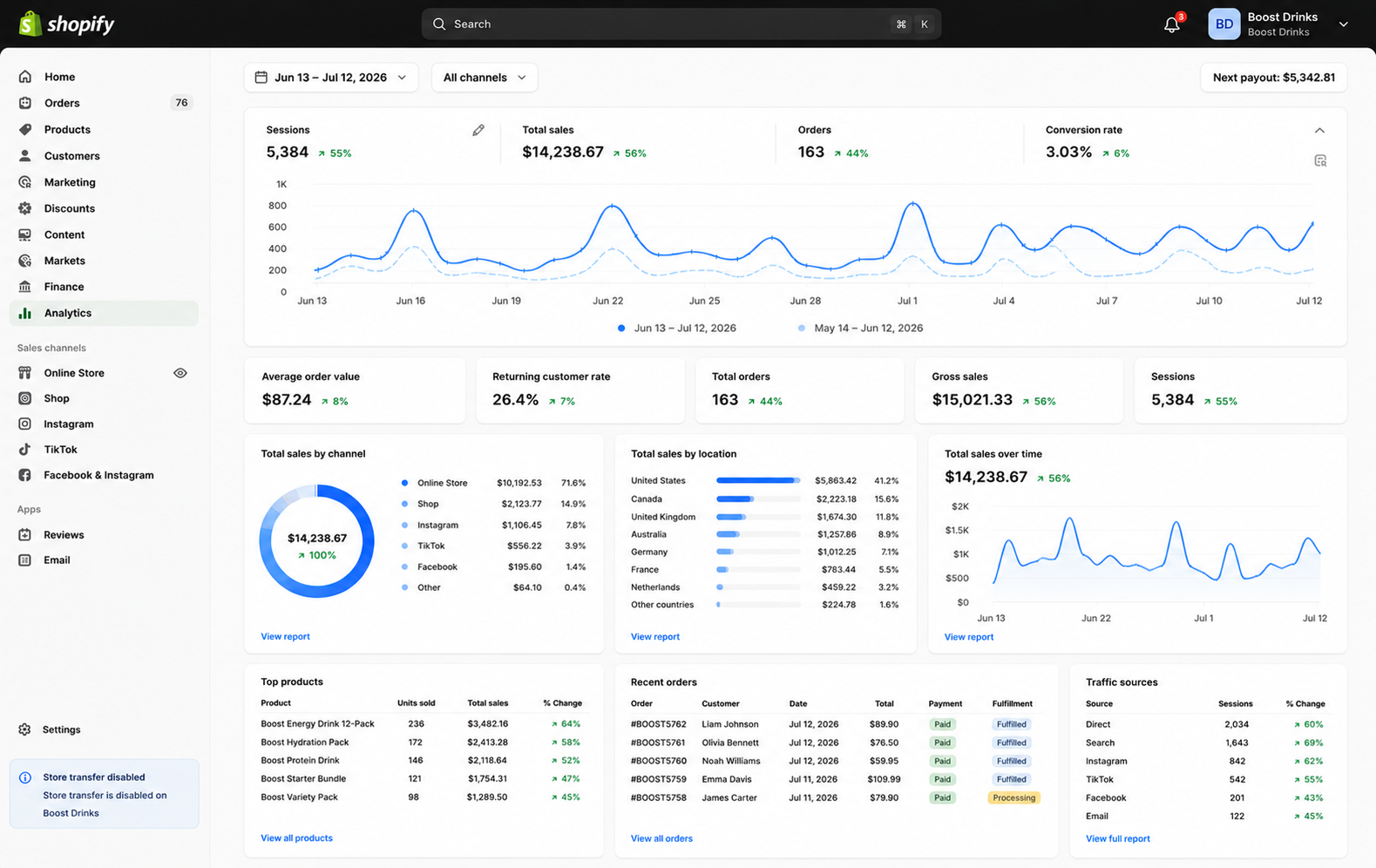
Task: Click the report icon beside the chart
Action: [x=1320, y=160]
